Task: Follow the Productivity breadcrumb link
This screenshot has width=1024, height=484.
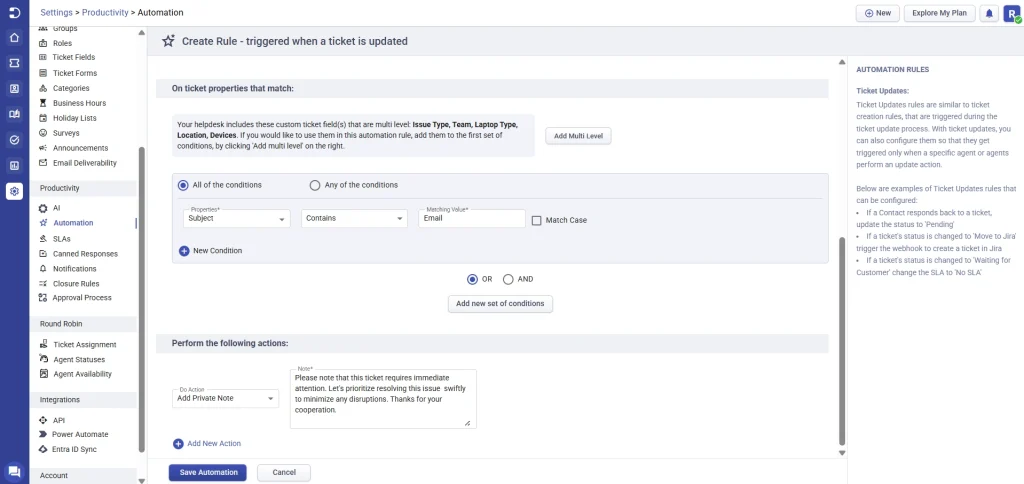Action: pyautogui.click(x=104, y=12)
